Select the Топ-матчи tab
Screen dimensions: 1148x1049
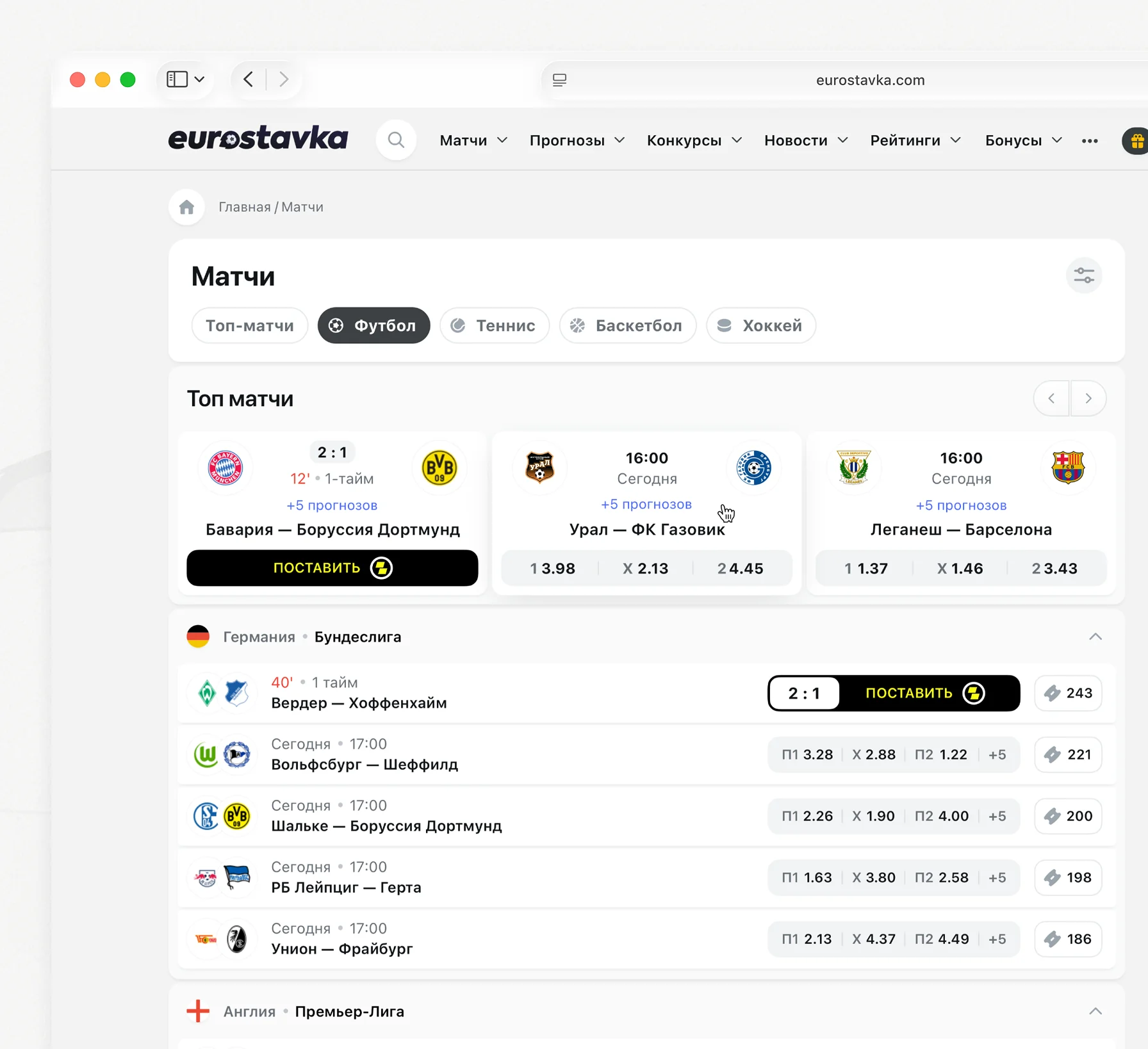(x=250, y=325)
